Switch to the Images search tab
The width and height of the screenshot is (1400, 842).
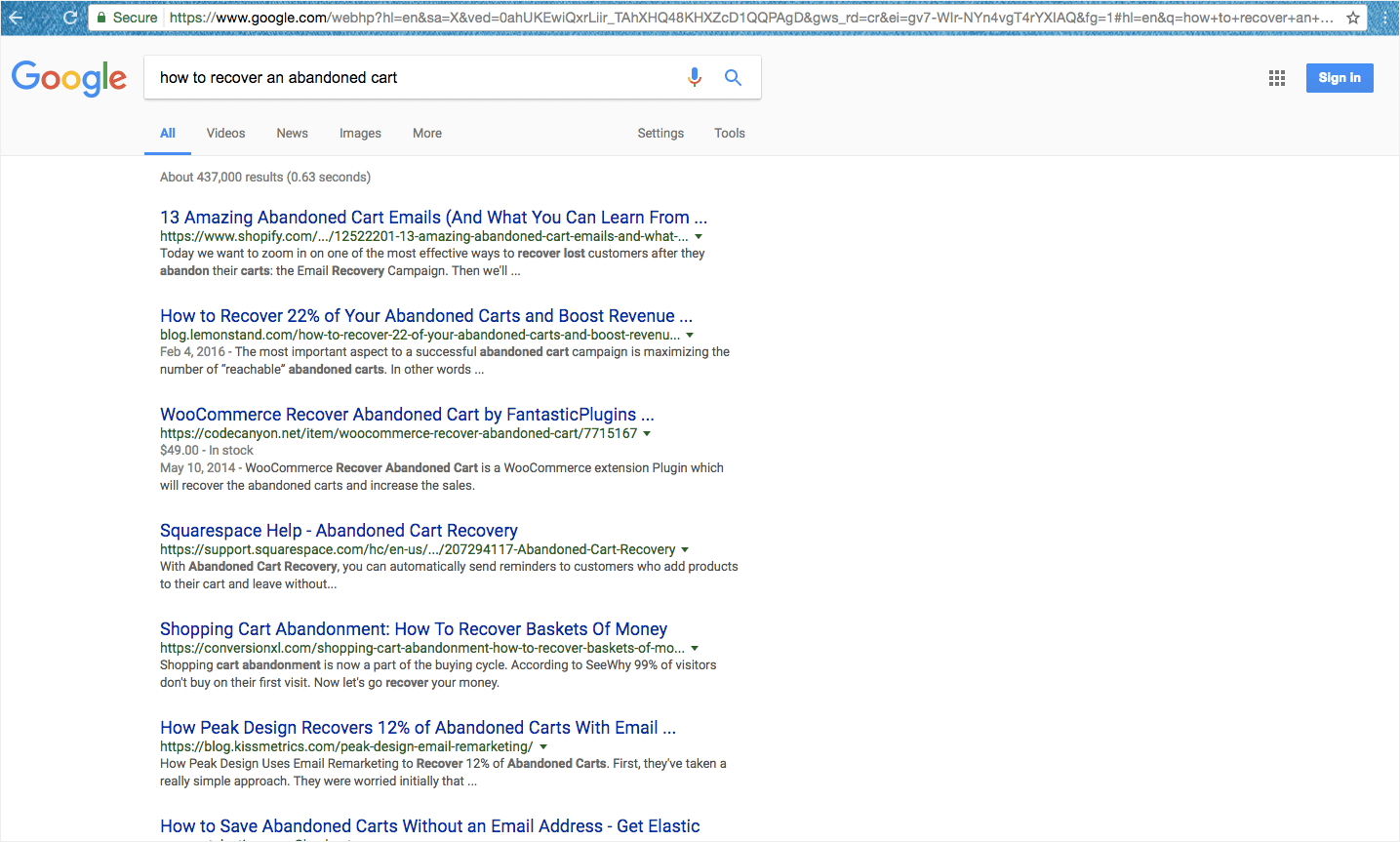click(x=360, y=133)
